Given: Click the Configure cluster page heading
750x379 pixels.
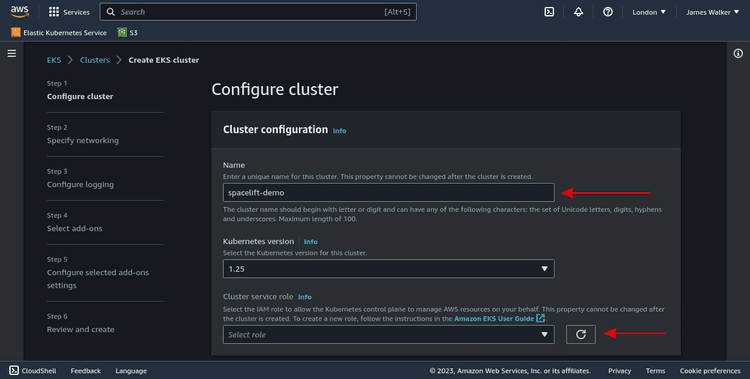Looking at the screenshot, I should tap(275, 89).
